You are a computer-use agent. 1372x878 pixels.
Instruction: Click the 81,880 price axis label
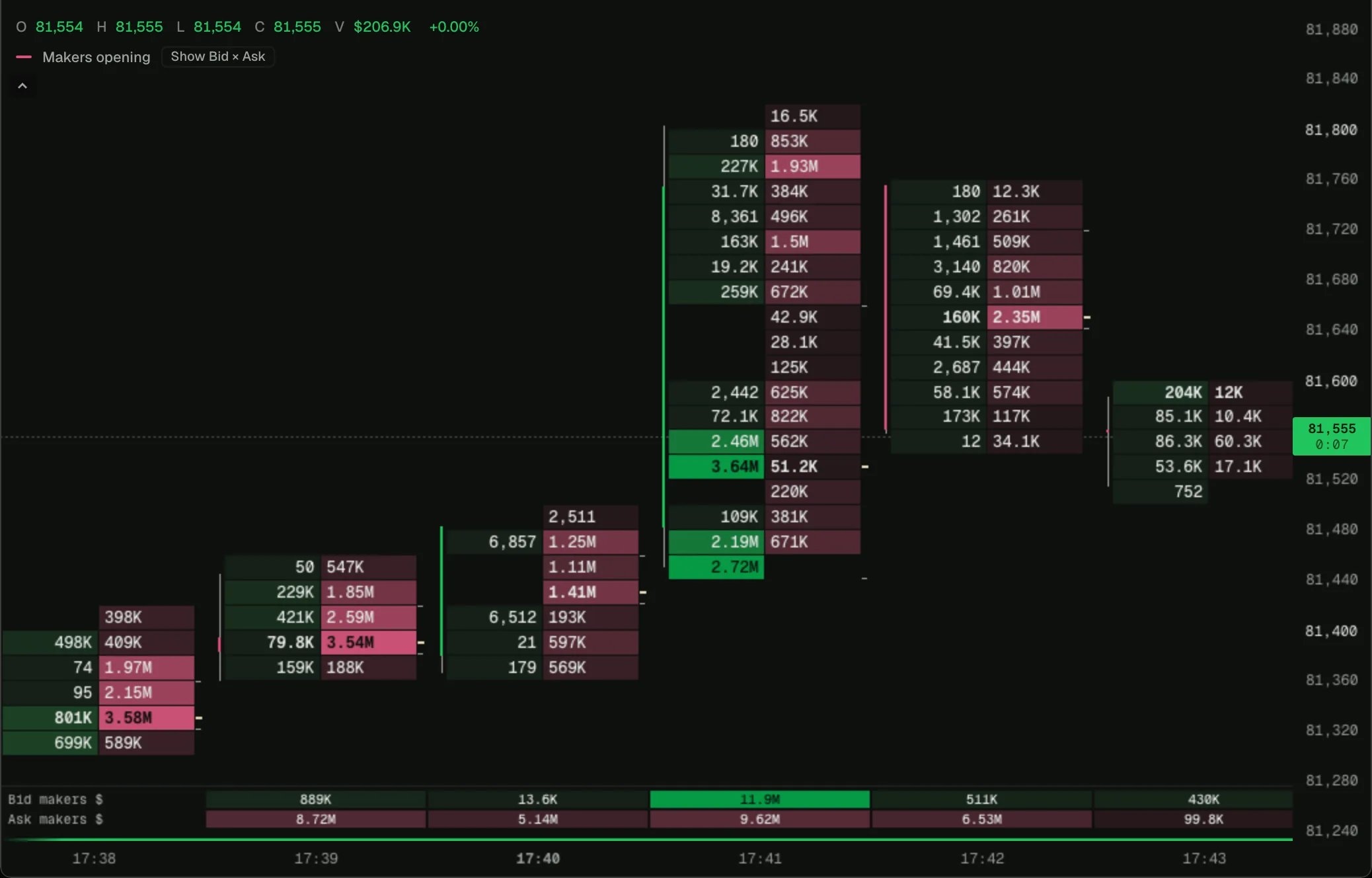[1331, 29]
